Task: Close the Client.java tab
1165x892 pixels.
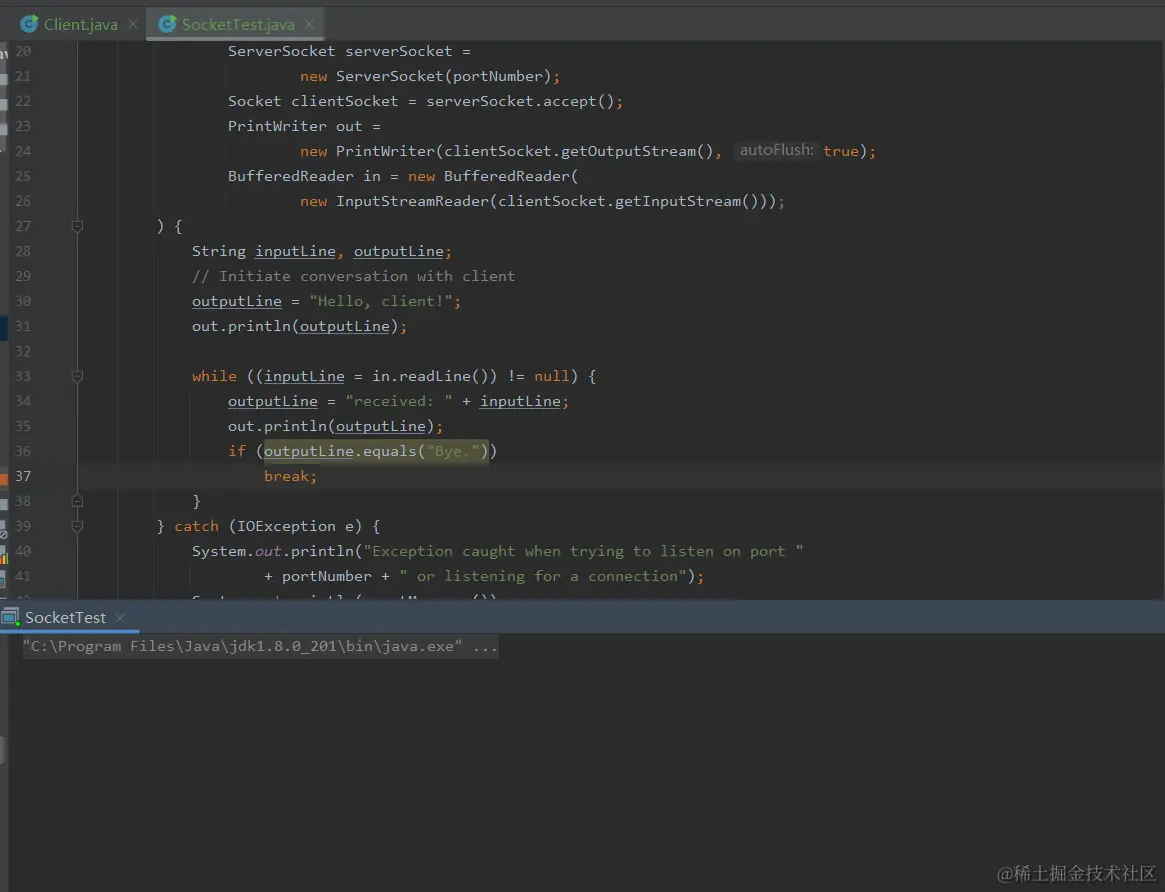Action: pos(133,25)
